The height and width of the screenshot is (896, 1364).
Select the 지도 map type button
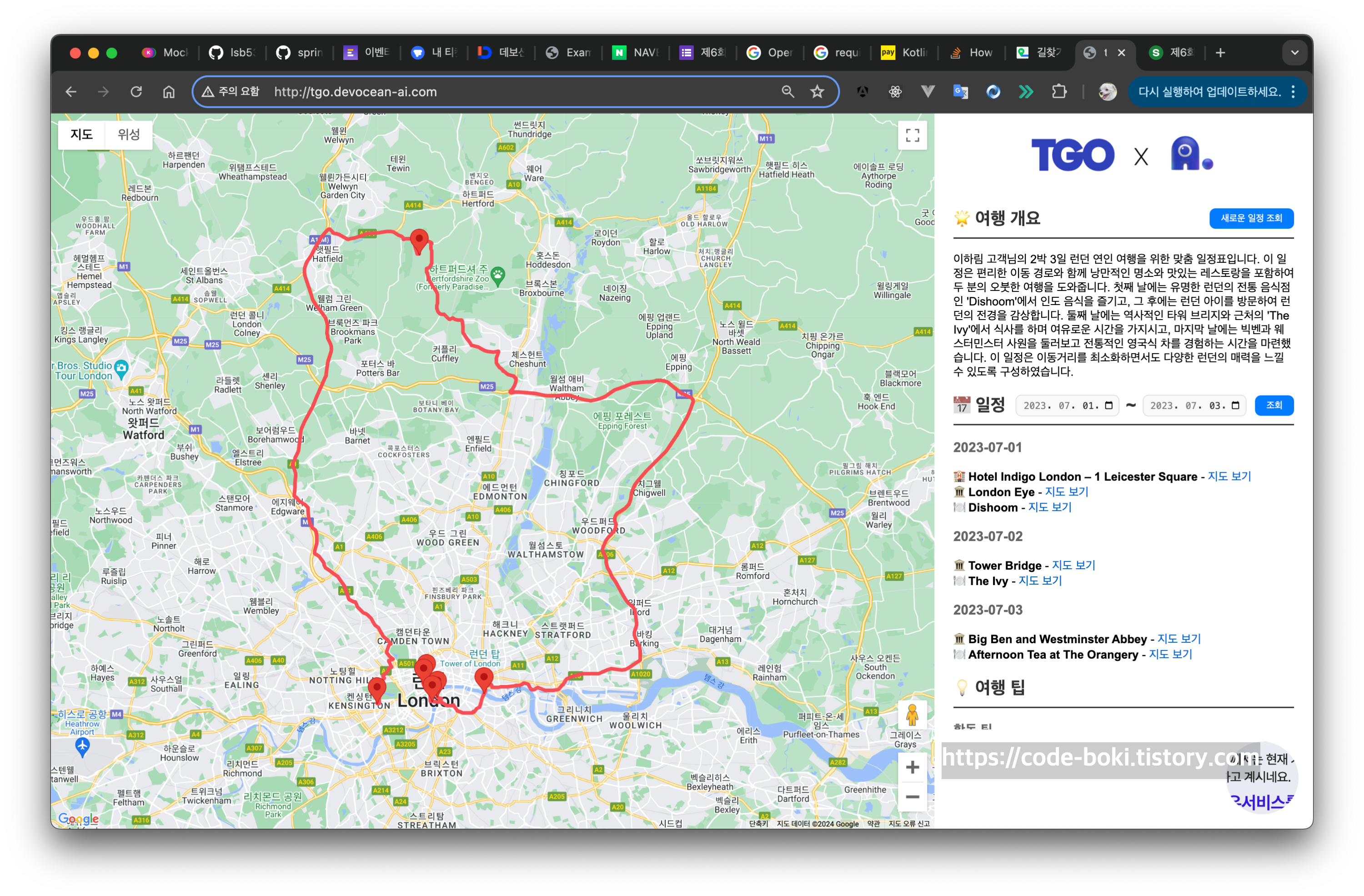[x=81, y=135]
